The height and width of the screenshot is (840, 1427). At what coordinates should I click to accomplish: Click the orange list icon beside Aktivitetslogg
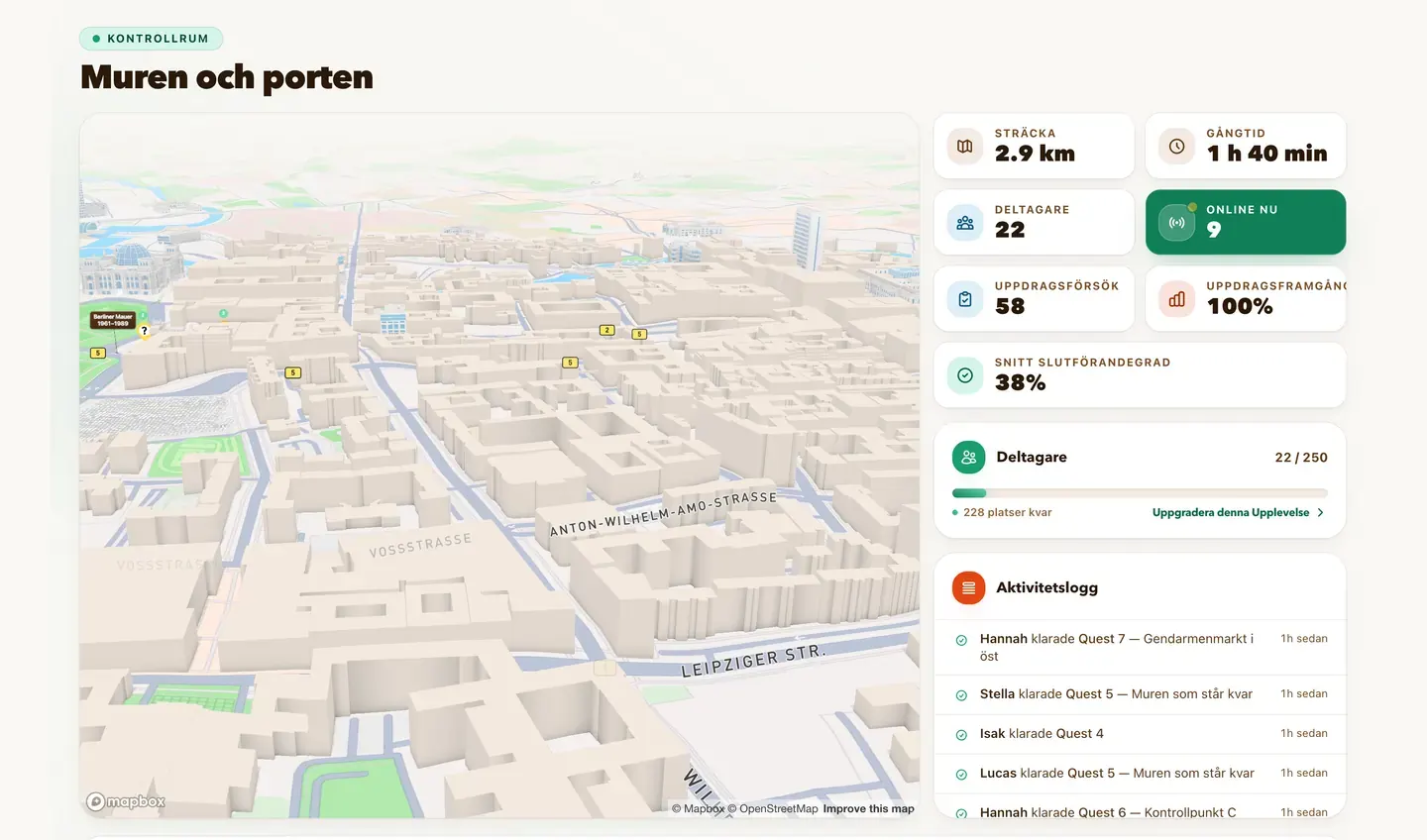[x=968, y=587]
